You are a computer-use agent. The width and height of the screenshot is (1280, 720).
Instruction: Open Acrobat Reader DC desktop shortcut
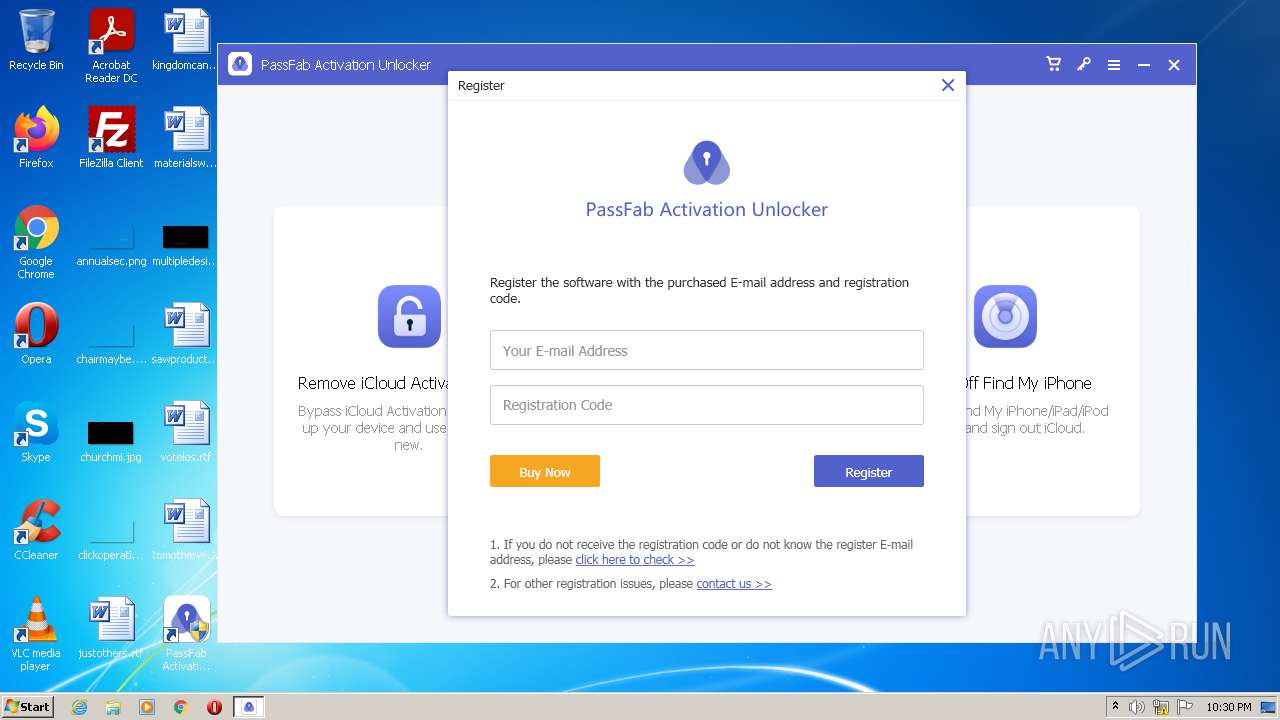111,45
